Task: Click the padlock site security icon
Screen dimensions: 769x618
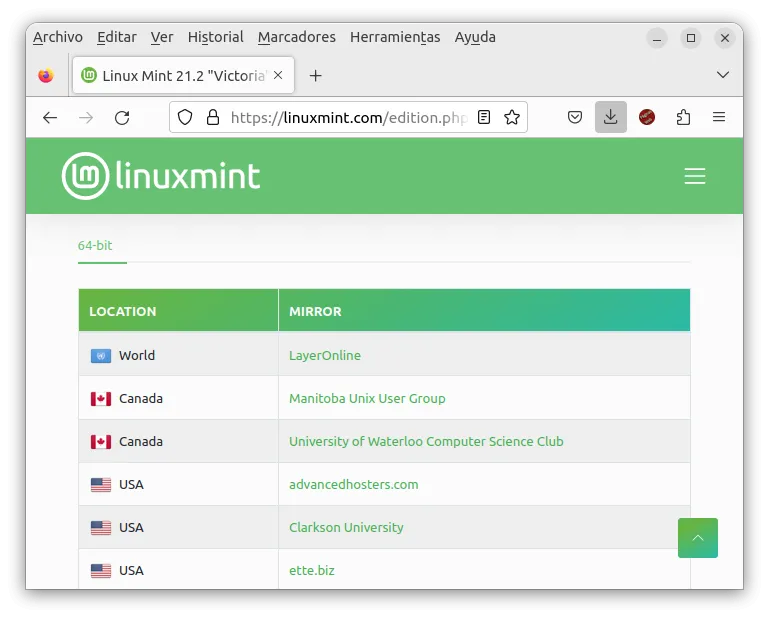Action: coord(213,117)
